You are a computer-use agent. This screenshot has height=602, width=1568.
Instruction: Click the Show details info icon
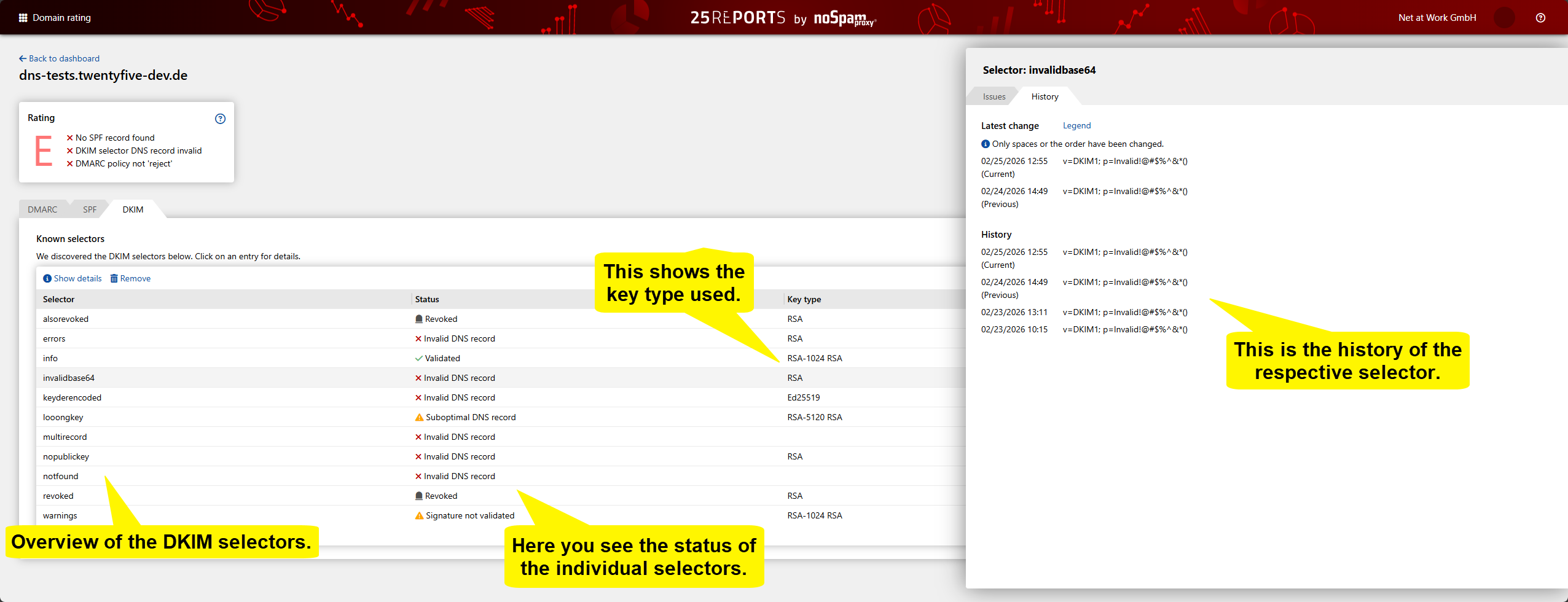click(x=47, y=279)
